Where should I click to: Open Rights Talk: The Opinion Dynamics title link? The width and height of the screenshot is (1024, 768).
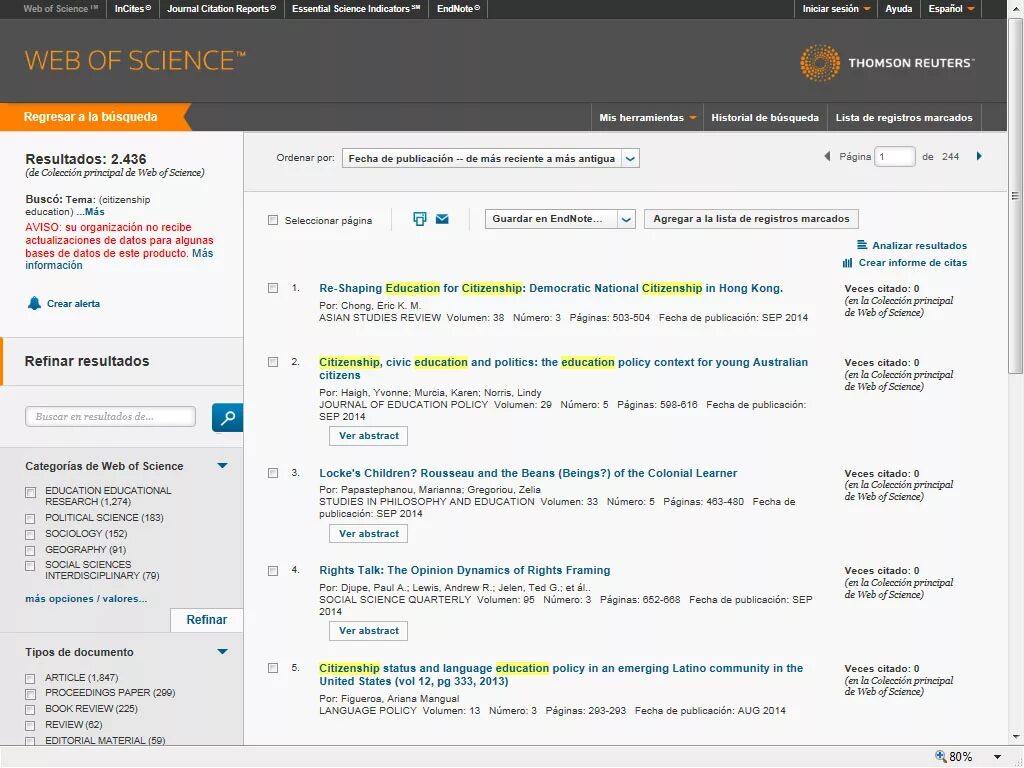(464, 570)
